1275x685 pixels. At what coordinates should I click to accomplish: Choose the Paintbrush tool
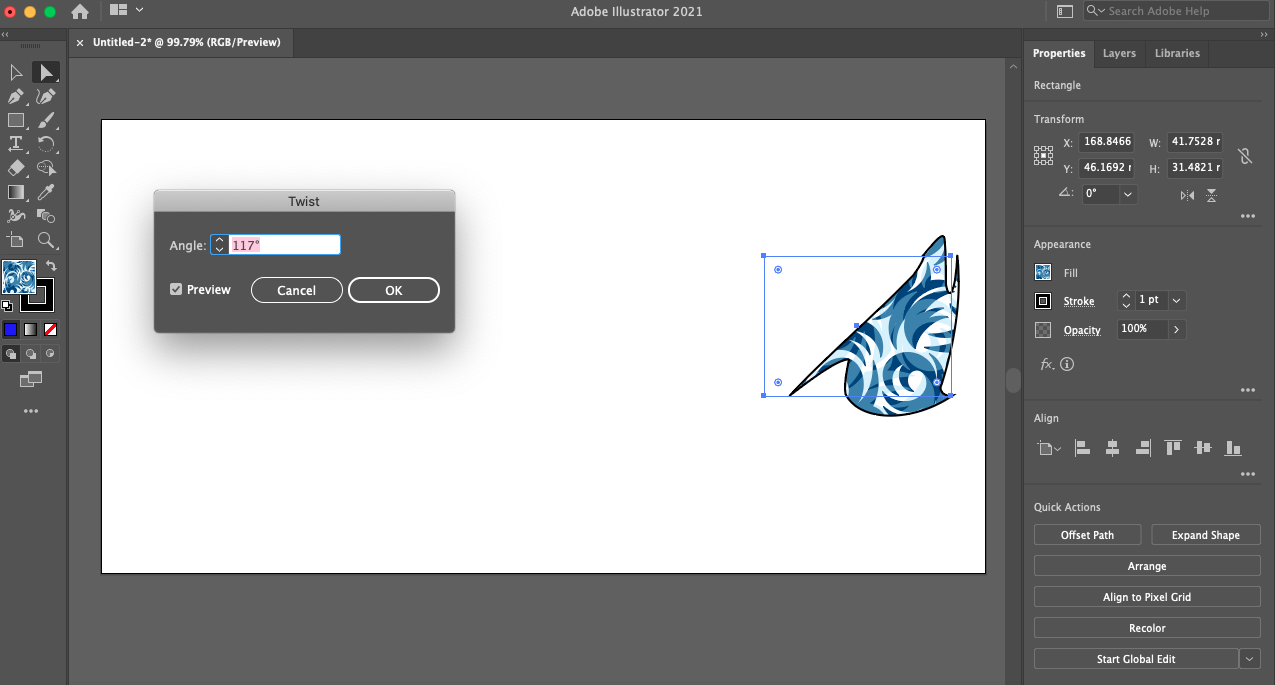click(45, 121)
